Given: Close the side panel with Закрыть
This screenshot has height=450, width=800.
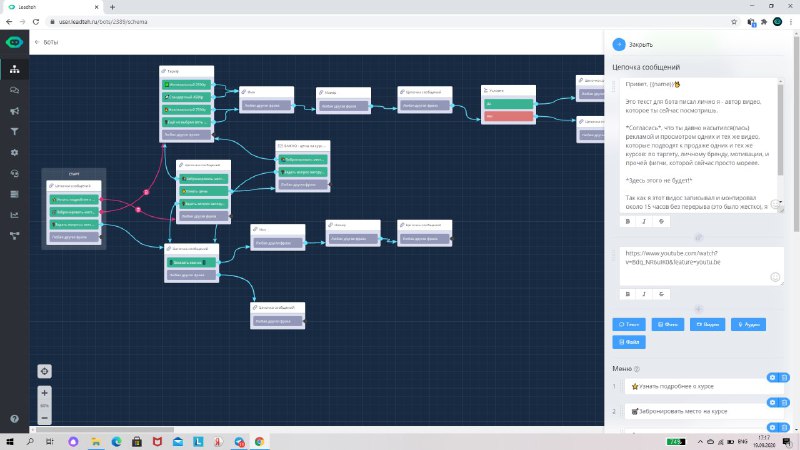Looking at the screenshot, I should pos(633,44).
